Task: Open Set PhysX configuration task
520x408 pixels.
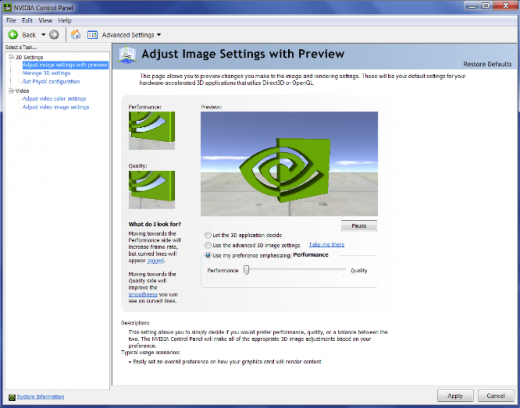Action: pyautogui.click(x=51, y=82)
